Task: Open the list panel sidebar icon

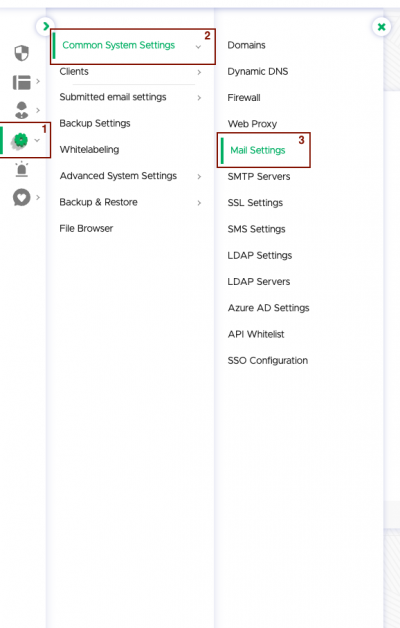Action: tap(22, 82)
